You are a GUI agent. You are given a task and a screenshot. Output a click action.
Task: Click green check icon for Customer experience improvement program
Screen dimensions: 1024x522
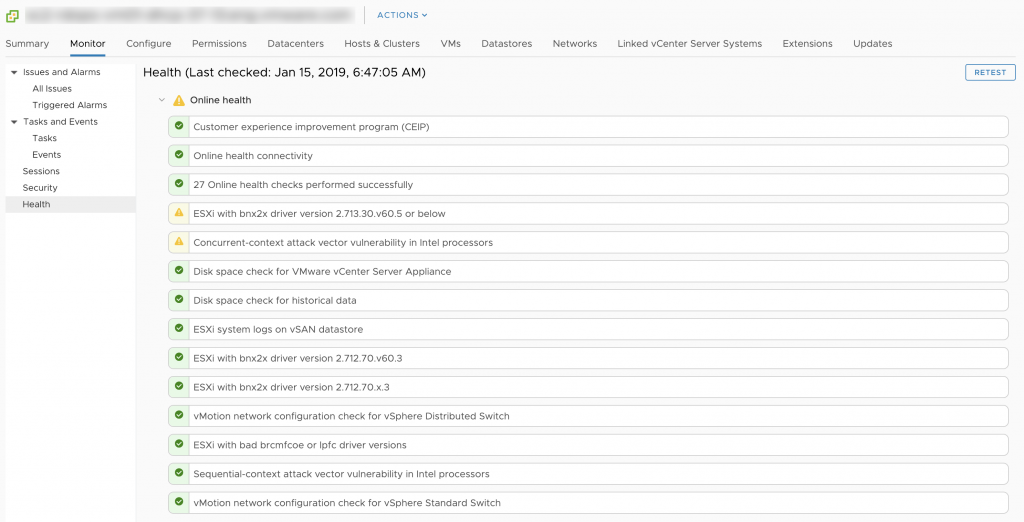pos(179,126)
